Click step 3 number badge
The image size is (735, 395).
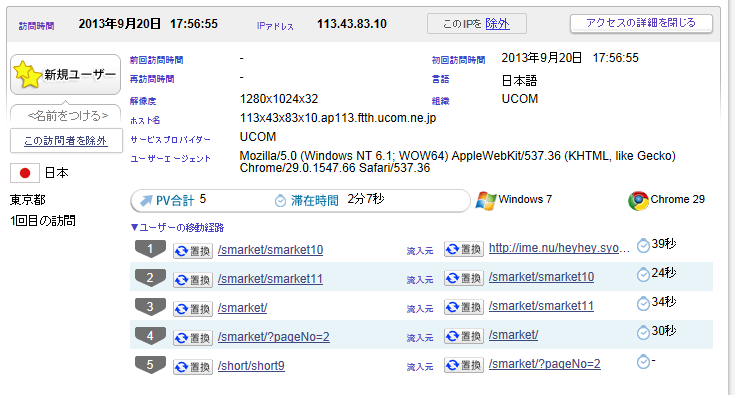pos(150,307)
